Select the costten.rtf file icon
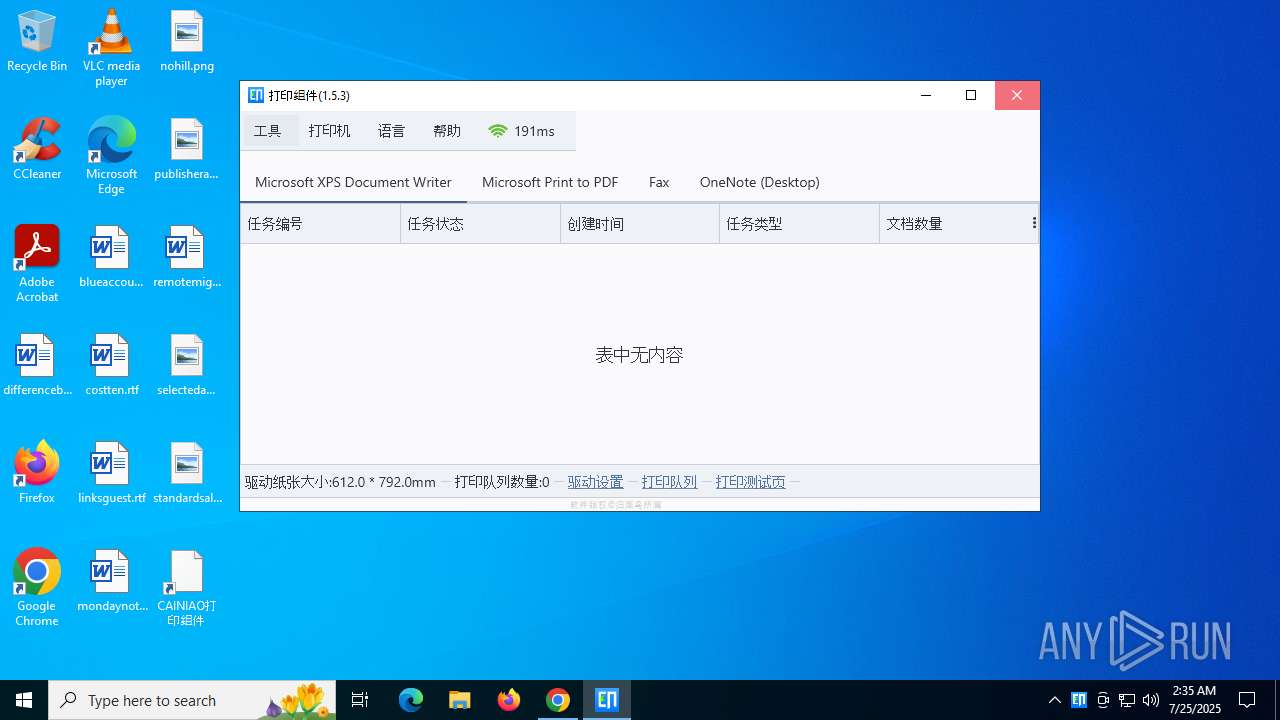This screenshot has height=720, width=1280. pyautogui.click(x=111, y=365)
